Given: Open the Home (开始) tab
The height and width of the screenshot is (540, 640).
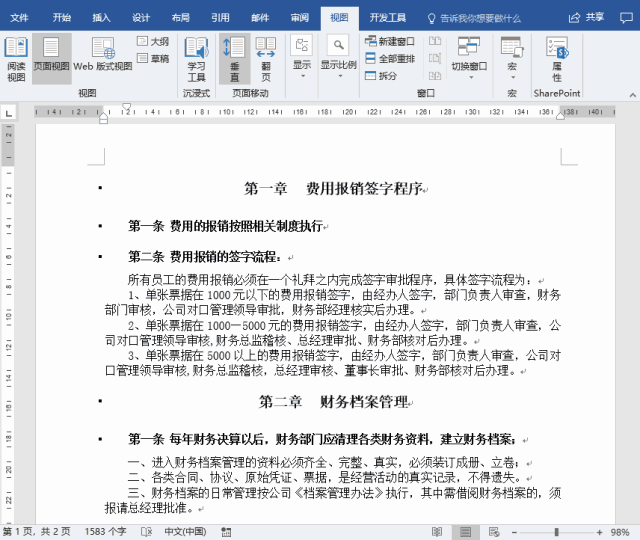Looking at the screenshot, I should click(x=62, y=18).
